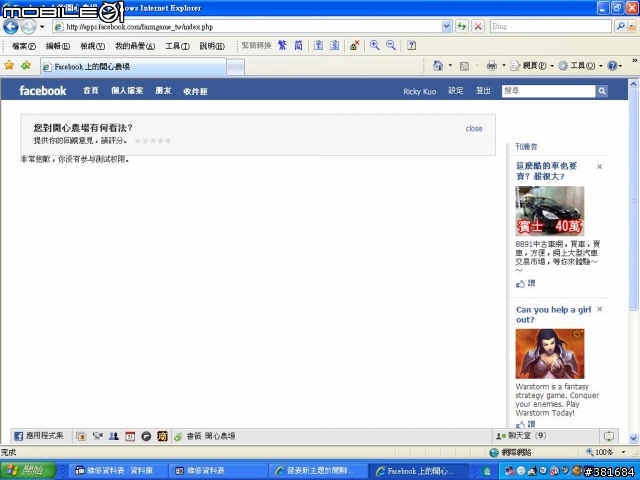Expand the Print dropdown arrow
This screenshot has width=640, height=480.
pos(504,66)
